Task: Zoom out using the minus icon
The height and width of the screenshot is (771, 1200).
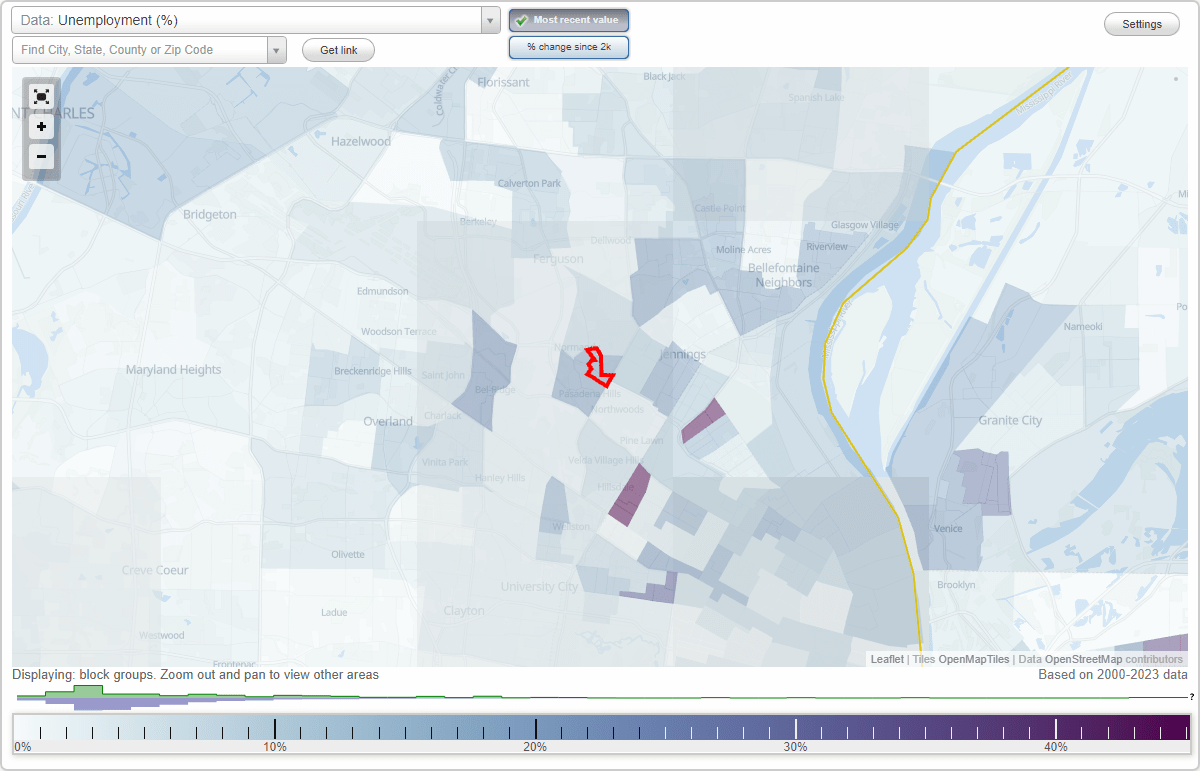Action: coord(41,157)
